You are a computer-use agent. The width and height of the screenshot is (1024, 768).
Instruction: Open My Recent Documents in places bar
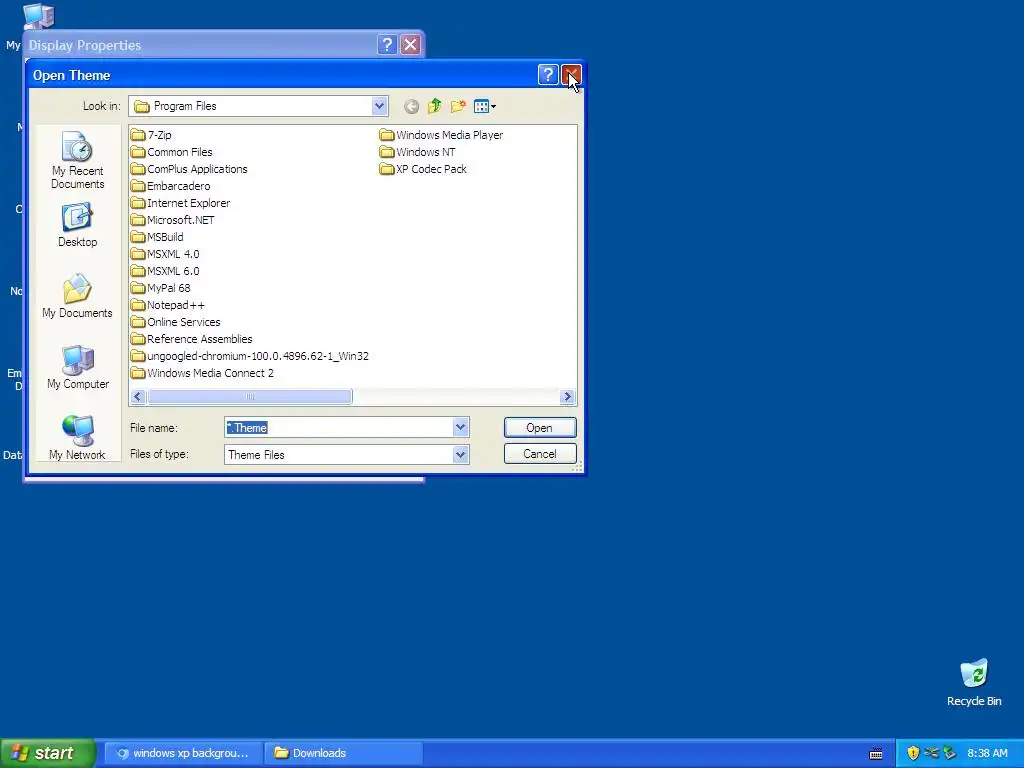coord(77,160)
